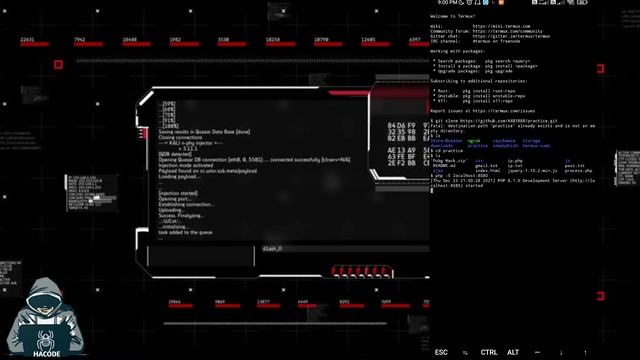Select the 'gmail.txt' file name
Image resolution: width=640 pixels, height=360 pixels.
487,166
